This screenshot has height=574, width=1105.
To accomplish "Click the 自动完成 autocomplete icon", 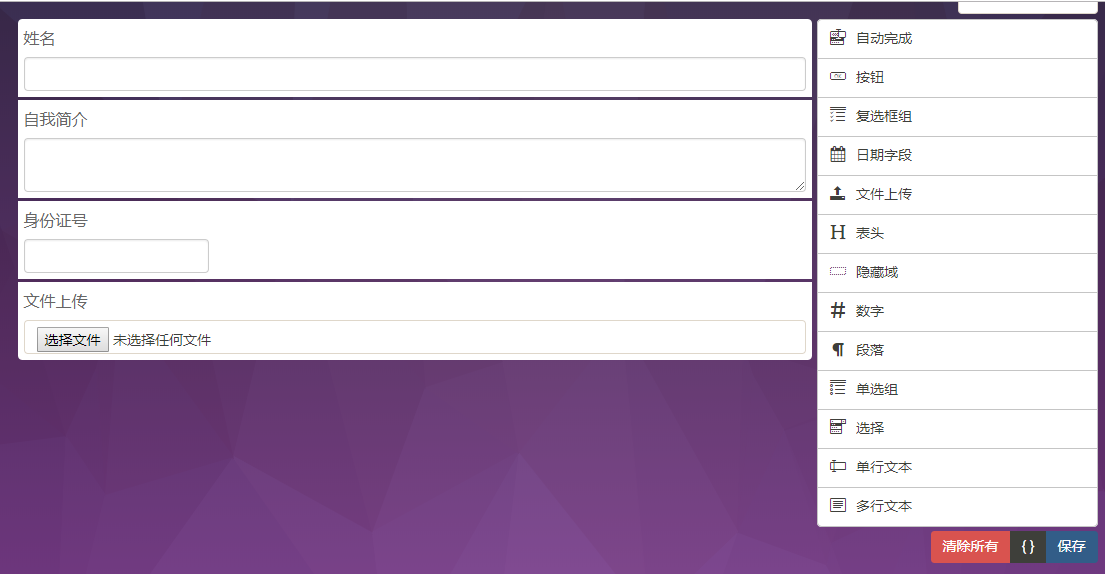I will [x=837, y=38].
